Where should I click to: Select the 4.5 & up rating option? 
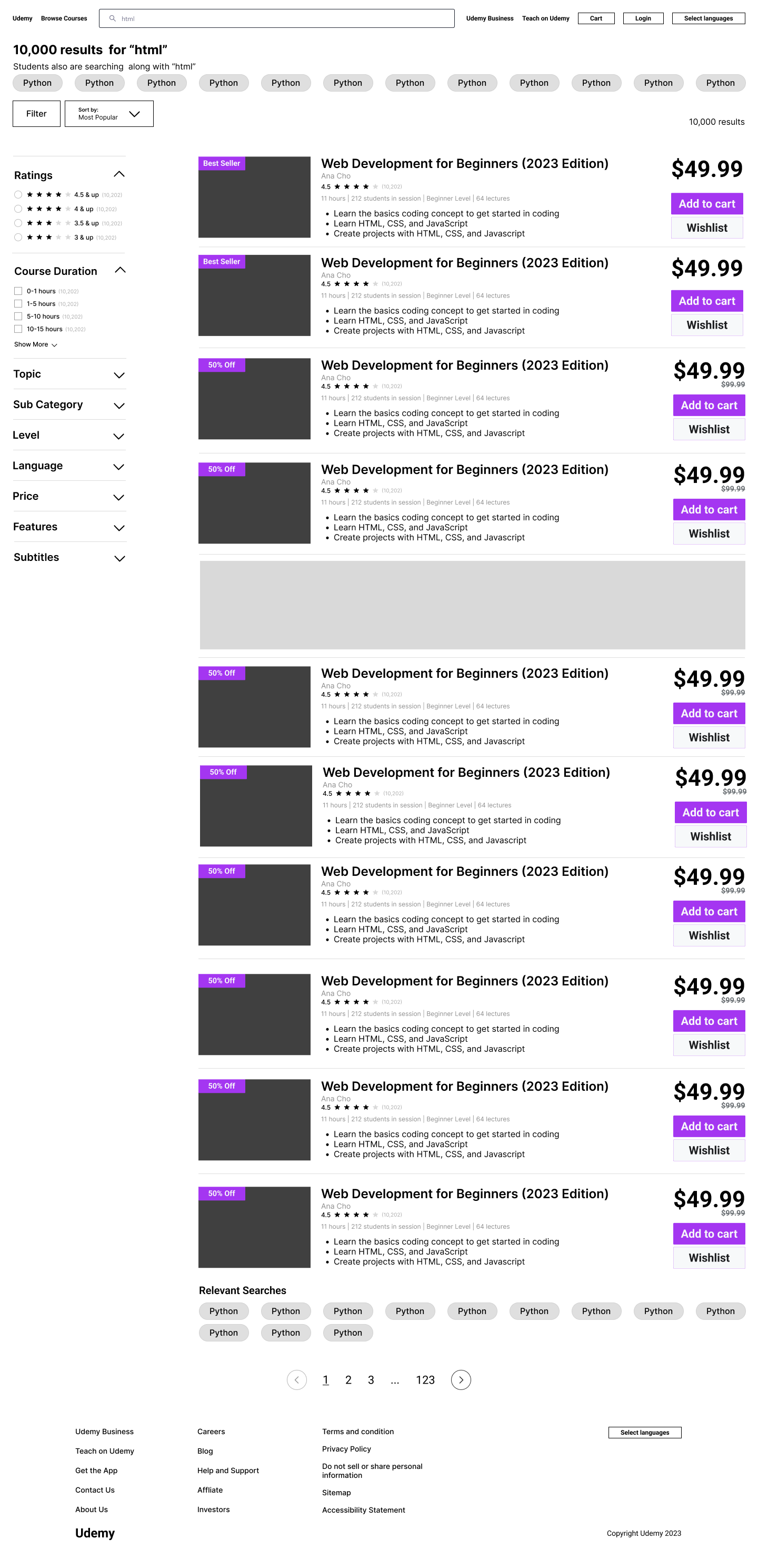18,195
